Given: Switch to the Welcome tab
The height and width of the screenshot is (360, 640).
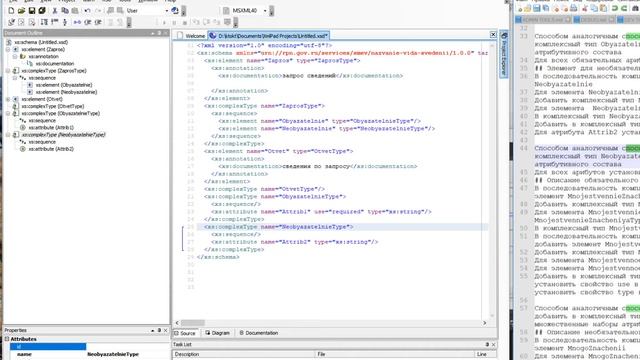Looking at the screenshot, I should [191, 36].
